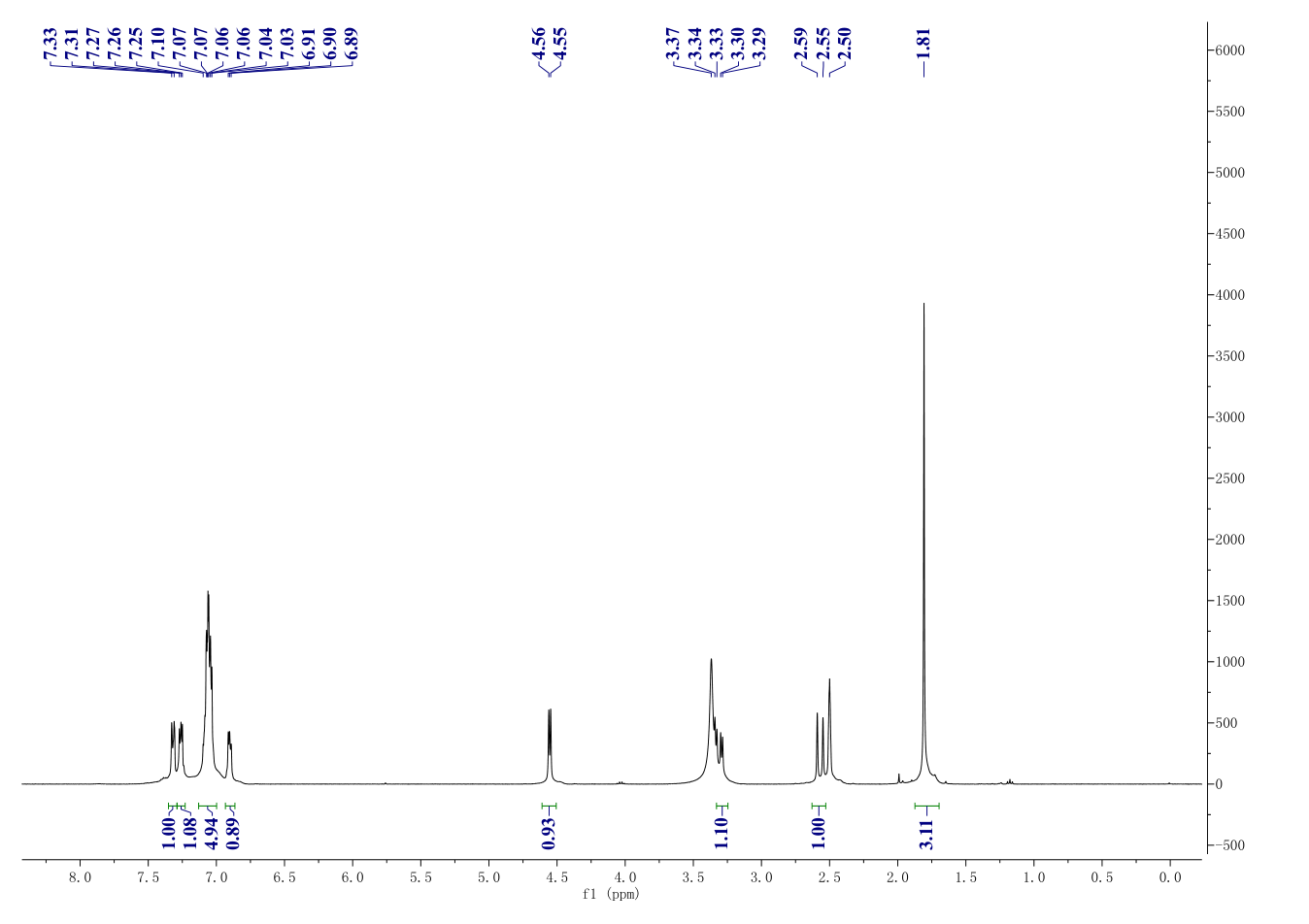This screenshot has width=1309, height=924.
Task: Click the 3.37 peak label
Action: click(x=673, y=45)
